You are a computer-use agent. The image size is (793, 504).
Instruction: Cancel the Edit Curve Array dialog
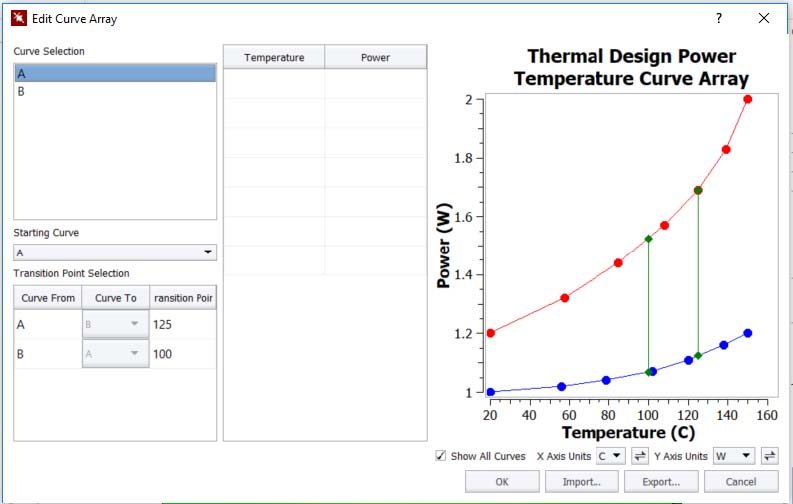[741, 481]
